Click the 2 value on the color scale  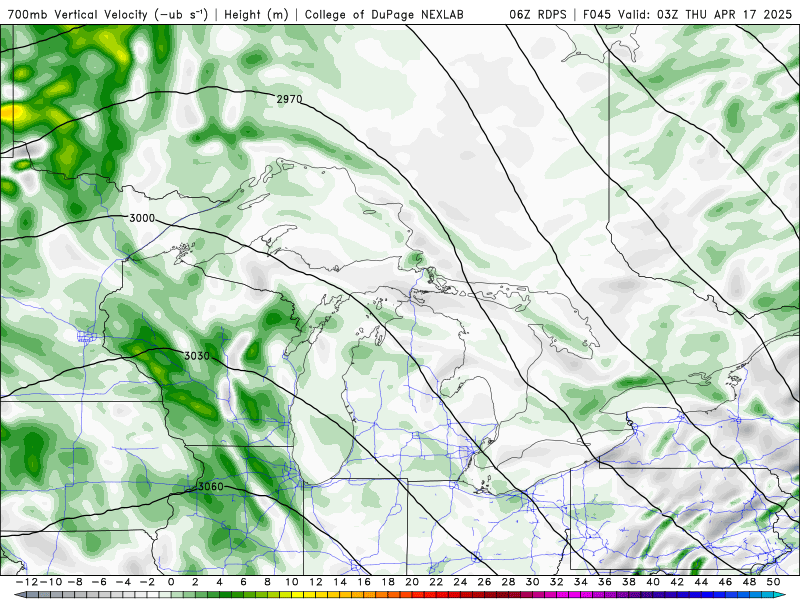[195, 582]
